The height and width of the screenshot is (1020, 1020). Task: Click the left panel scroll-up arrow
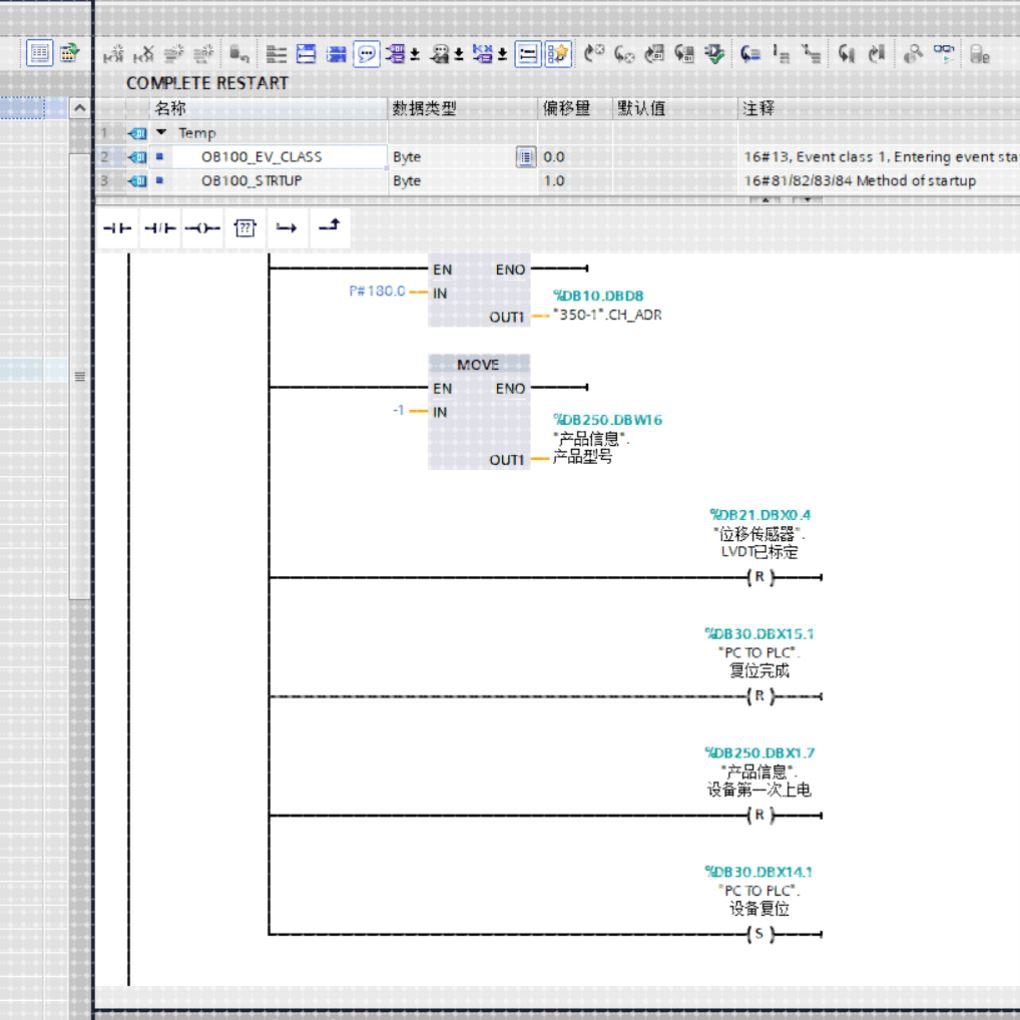pyautogui.click(x=79, y=108)
